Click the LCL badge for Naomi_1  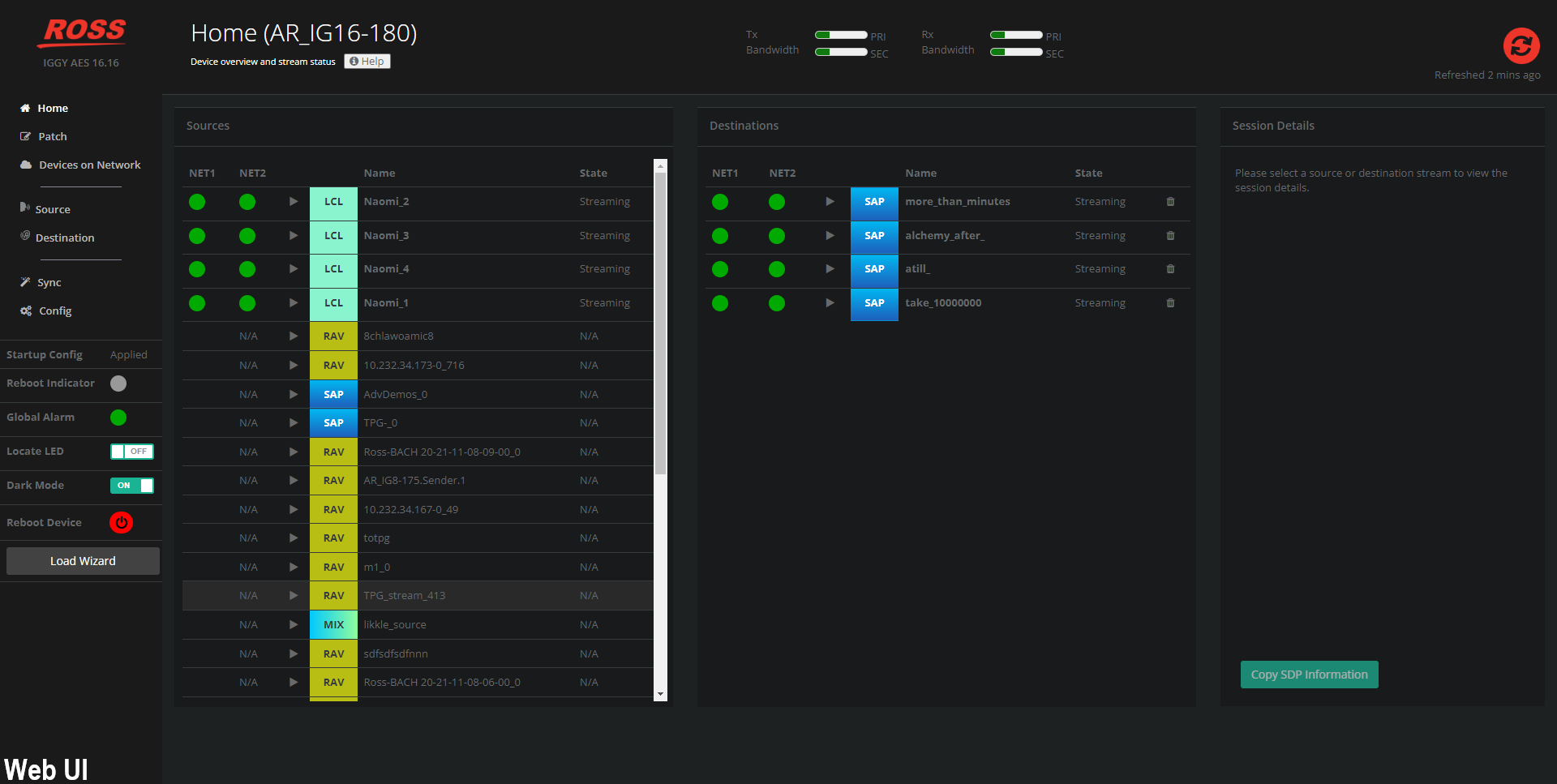[x=333, y=304]
